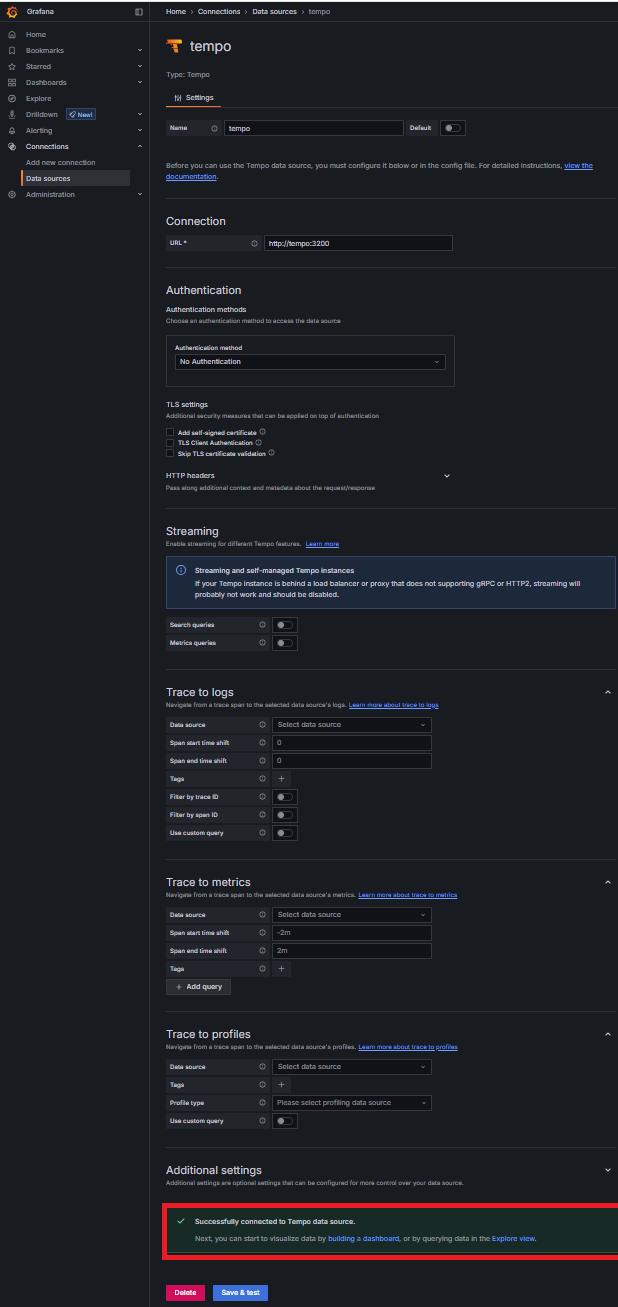Toggle Filter by trace ID

coord(285,797)
